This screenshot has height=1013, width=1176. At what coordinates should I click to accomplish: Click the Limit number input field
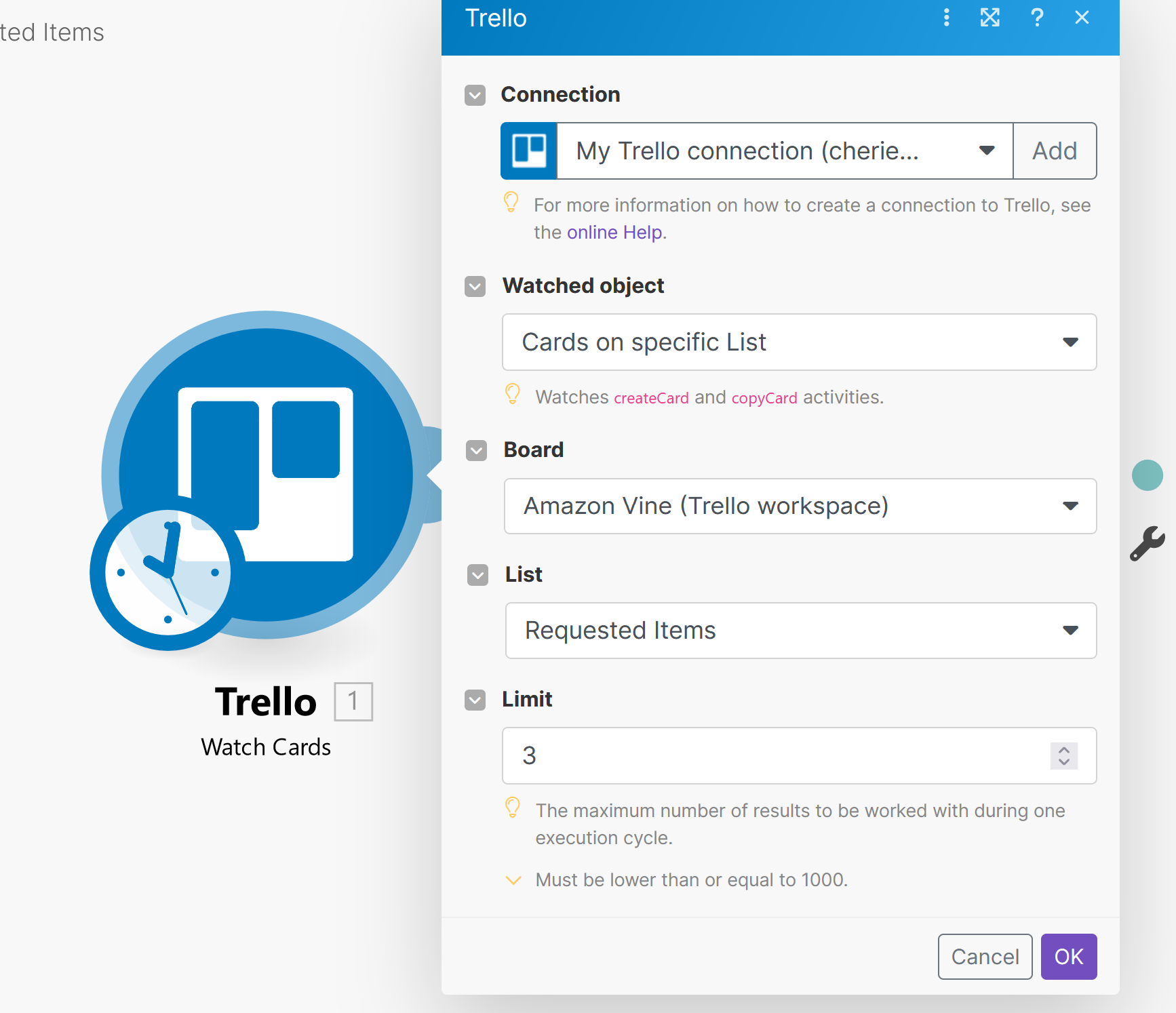point(800,756)
